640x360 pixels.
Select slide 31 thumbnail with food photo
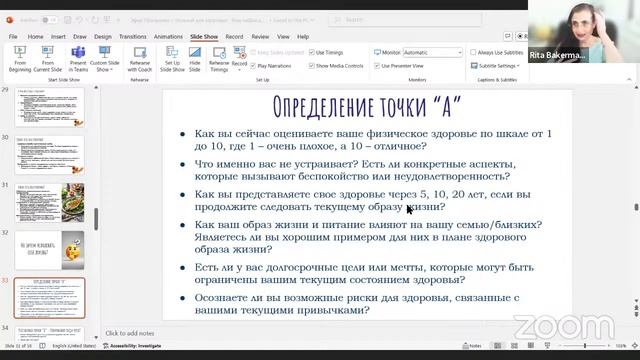pos(49,203)
